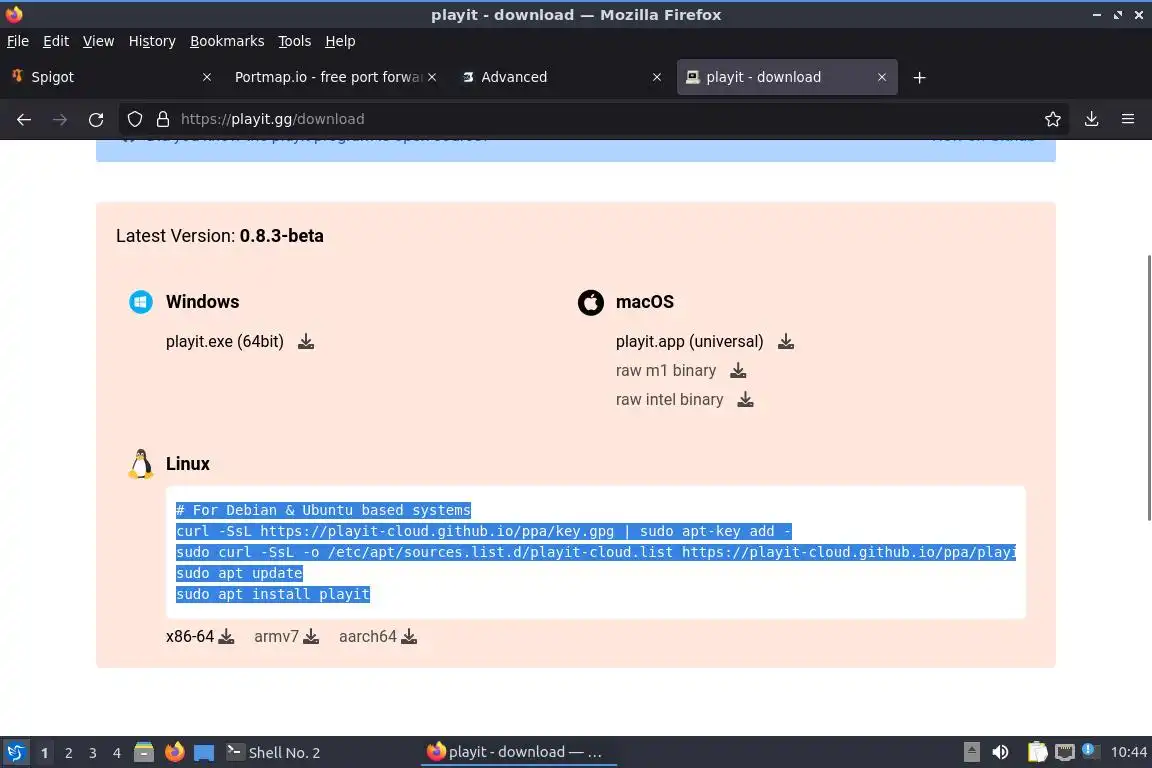Click the raw intel binary link text
The width and height of the screenshot is (1152, 768).
669,399
